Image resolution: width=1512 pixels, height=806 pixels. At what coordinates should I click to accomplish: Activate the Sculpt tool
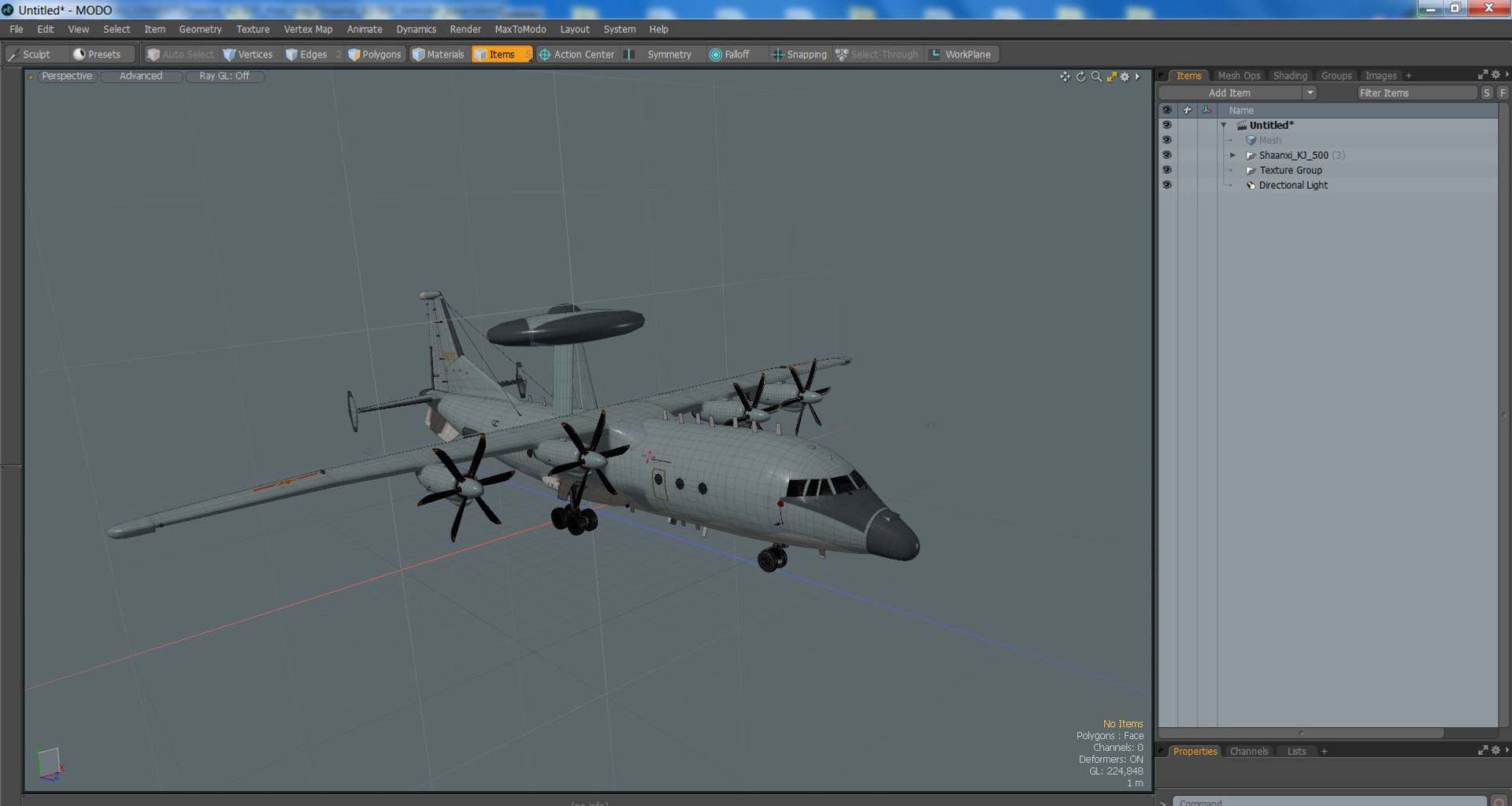click(x=30, y=54)
